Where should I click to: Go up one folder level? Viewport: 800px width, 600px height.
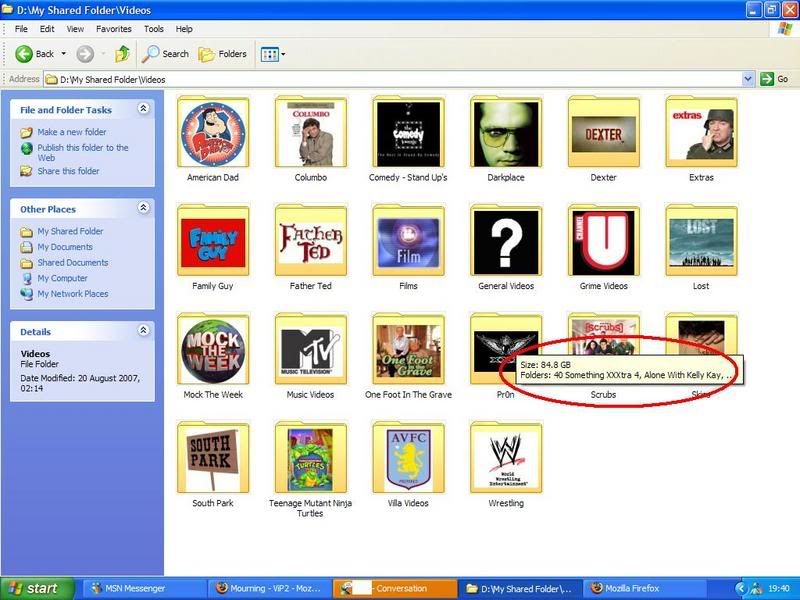(122, 54)
